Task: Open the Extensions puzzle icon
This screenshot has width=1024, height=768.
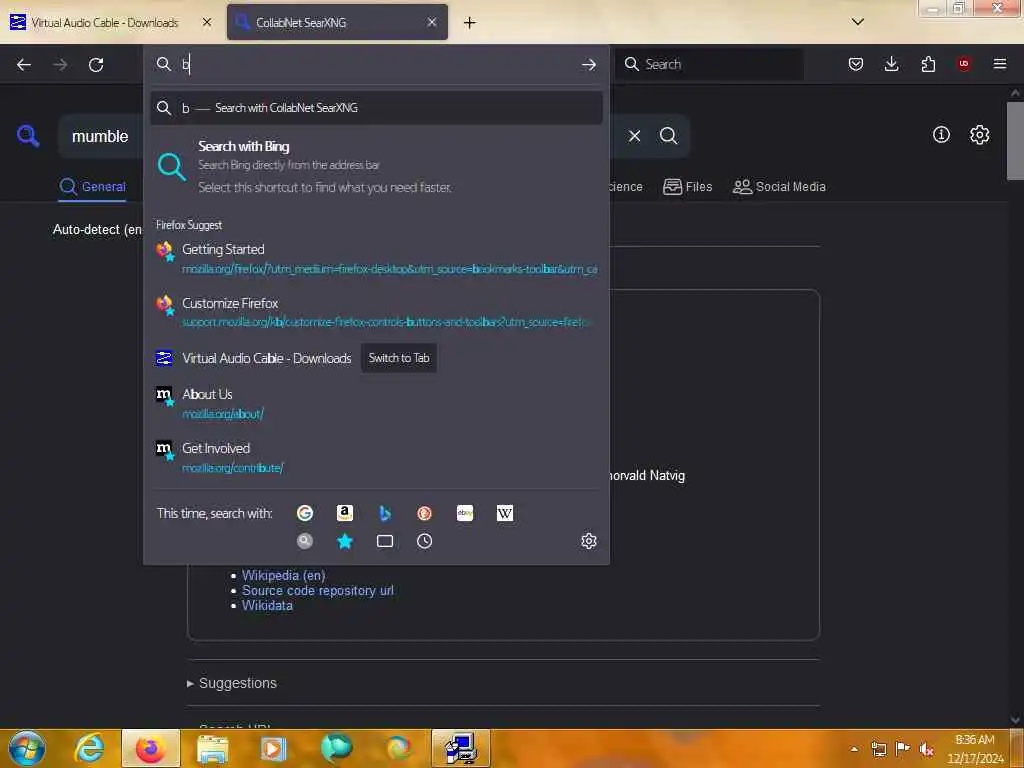Action: pyautogui.click(x=928, y=64)
